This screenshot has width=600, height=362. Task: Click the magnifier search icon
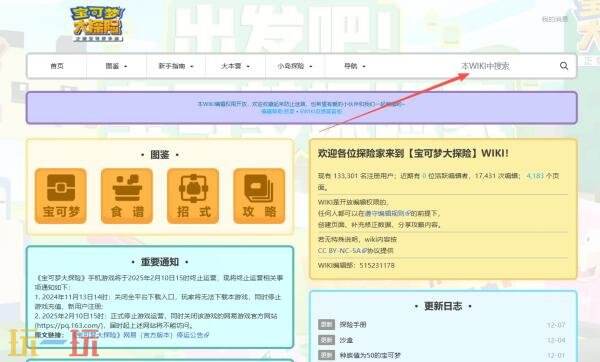pyautogui.click(x=564, y=66)
